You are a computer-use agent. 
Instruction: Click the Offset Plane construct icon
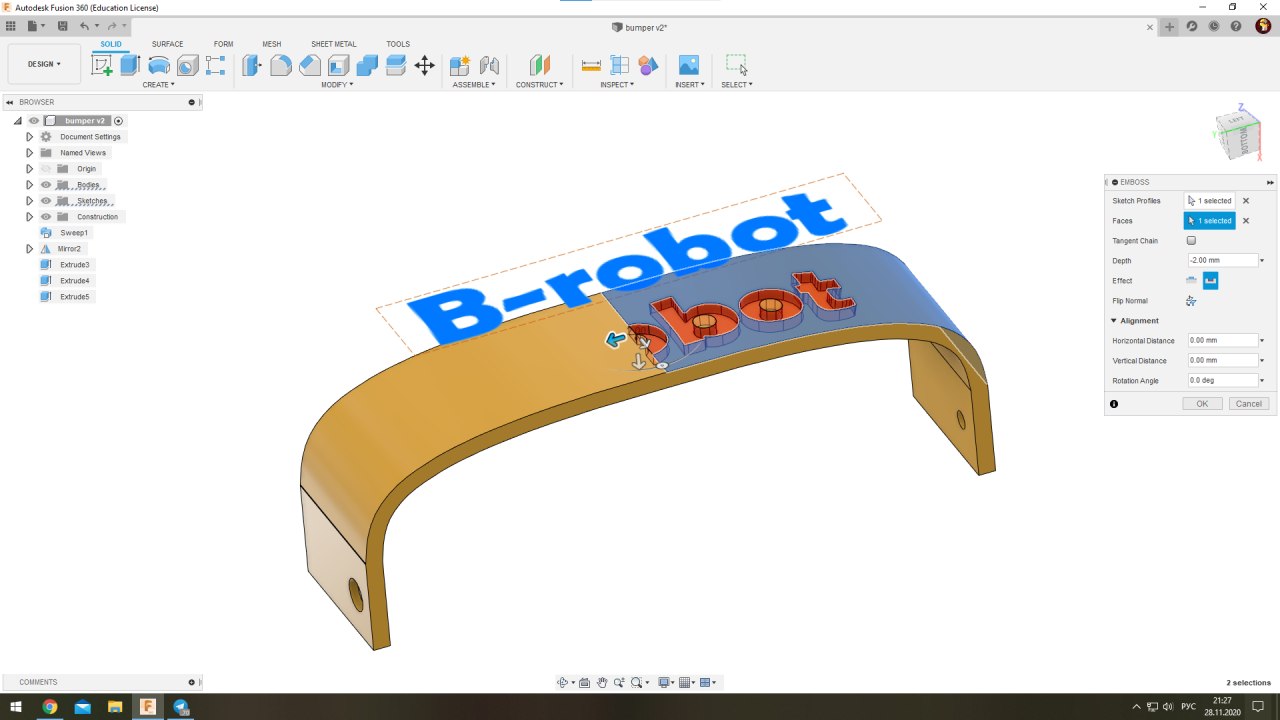point(540,66)
